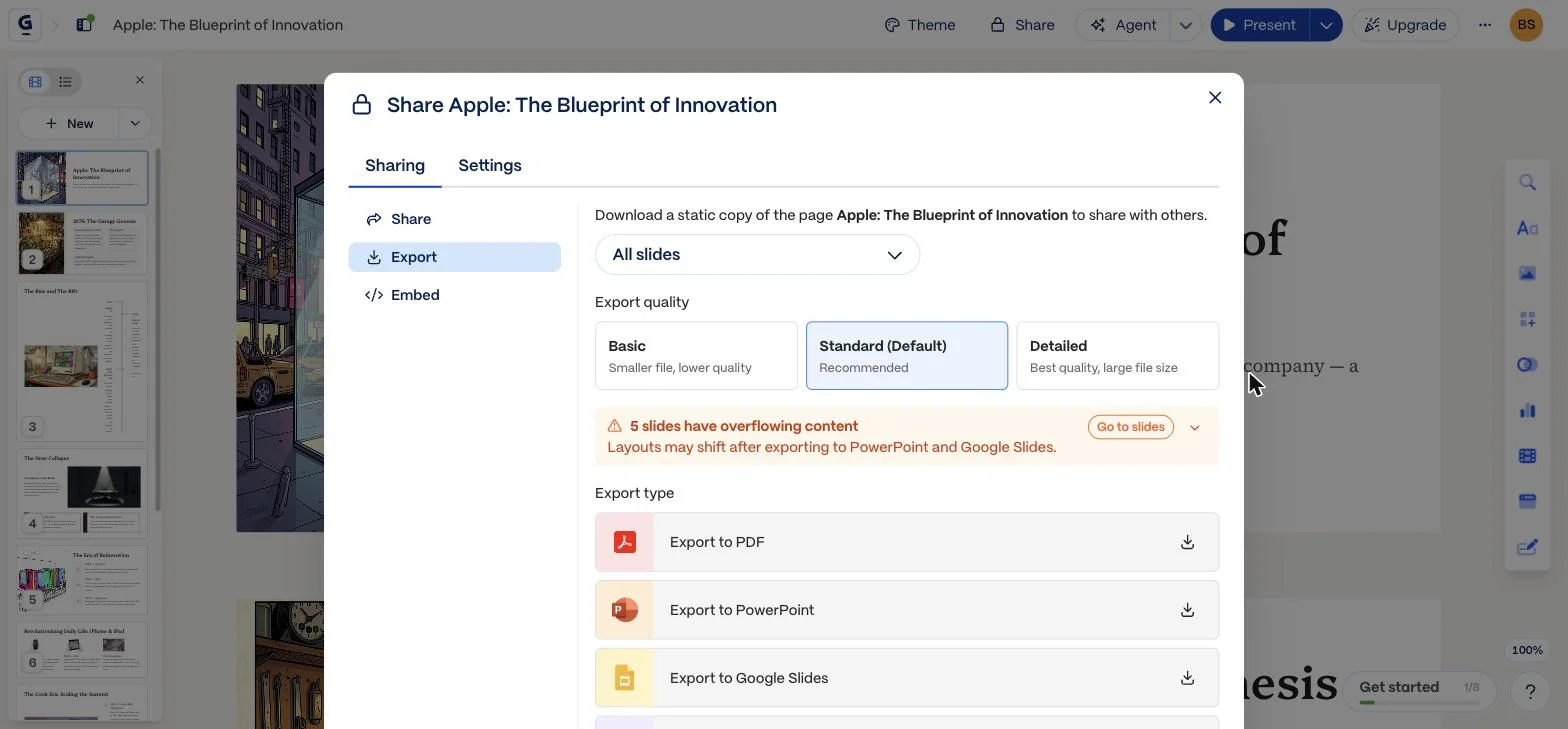Click the Google Slides download arrow icon
1568x729 pixels.
click(1187, 678)
